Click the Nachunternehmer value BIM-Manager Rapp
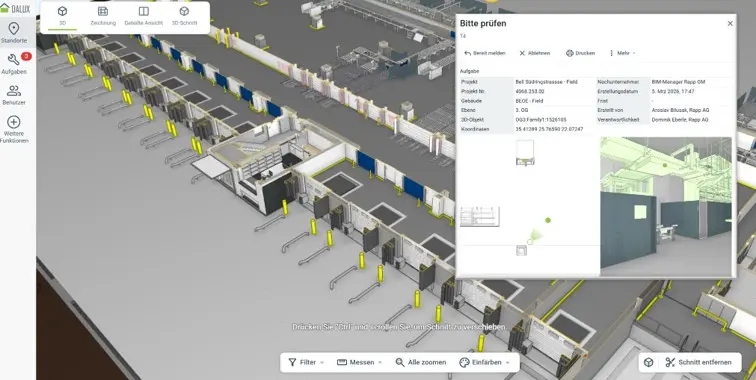Screen dimensions: 756x380 pos(678,82)
